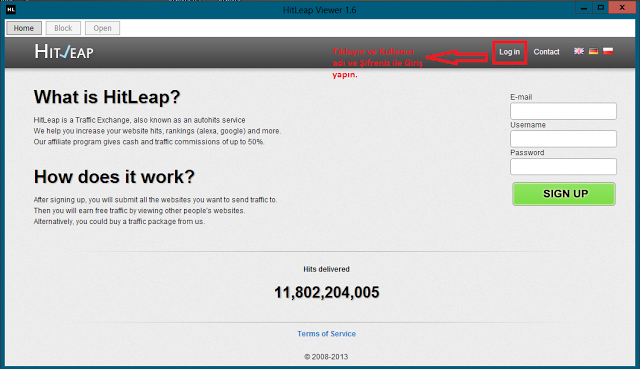Viewport: 640px width, 369px height.
Task: Click the © 2008-2013 copyright text
Action: click(x=326, y=357)
